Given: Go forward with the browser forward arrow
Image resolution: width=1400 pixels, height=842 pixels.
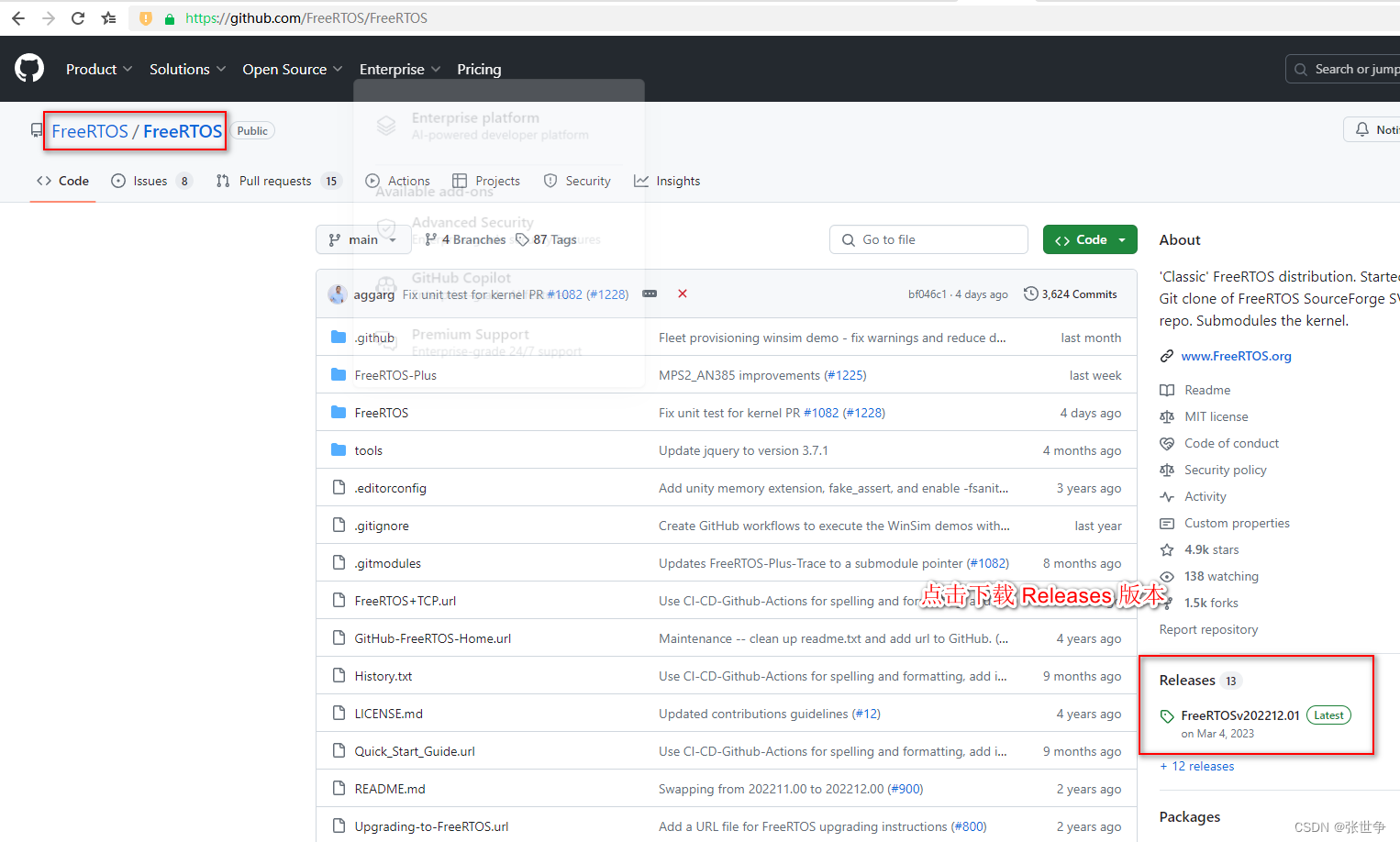Looking at the screenshot, I should point(49,18).
